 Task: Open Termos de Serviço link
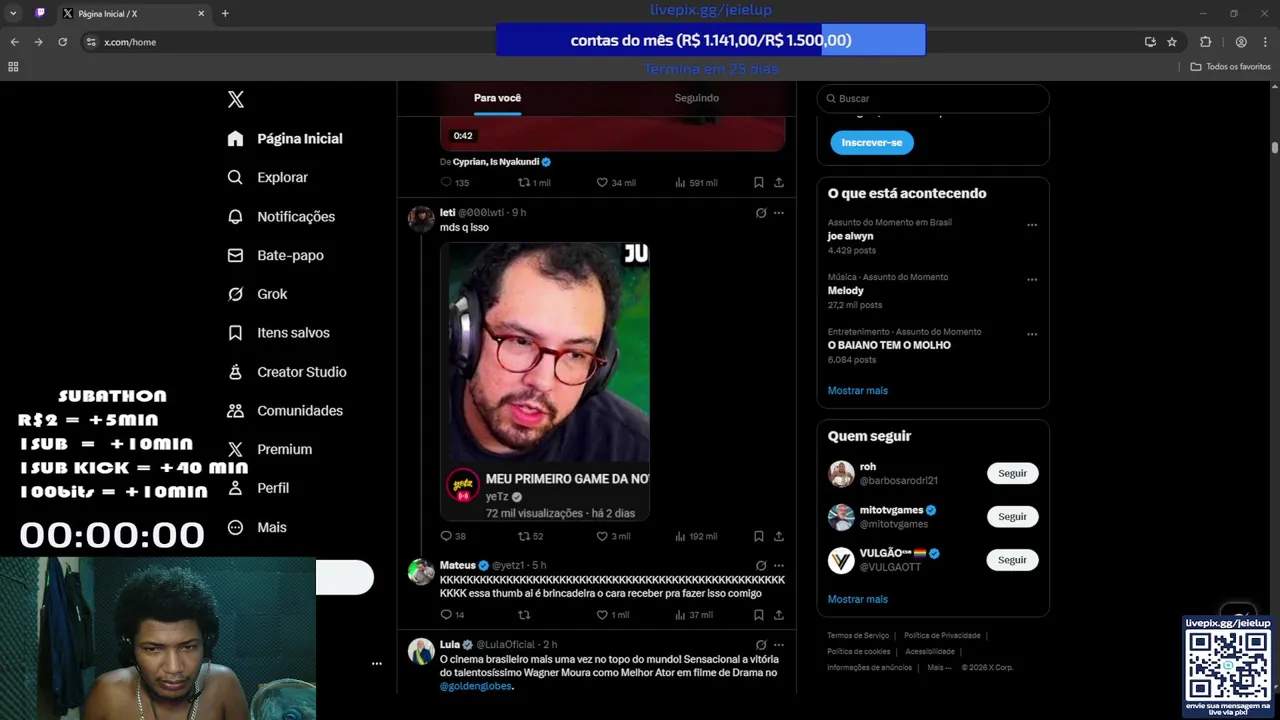(x=858, y=635)
